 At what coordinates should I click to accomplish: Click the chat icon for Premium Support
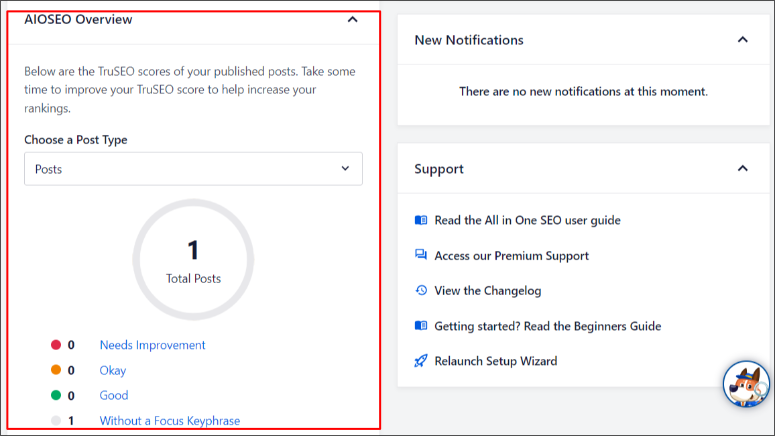click(421, 255)
